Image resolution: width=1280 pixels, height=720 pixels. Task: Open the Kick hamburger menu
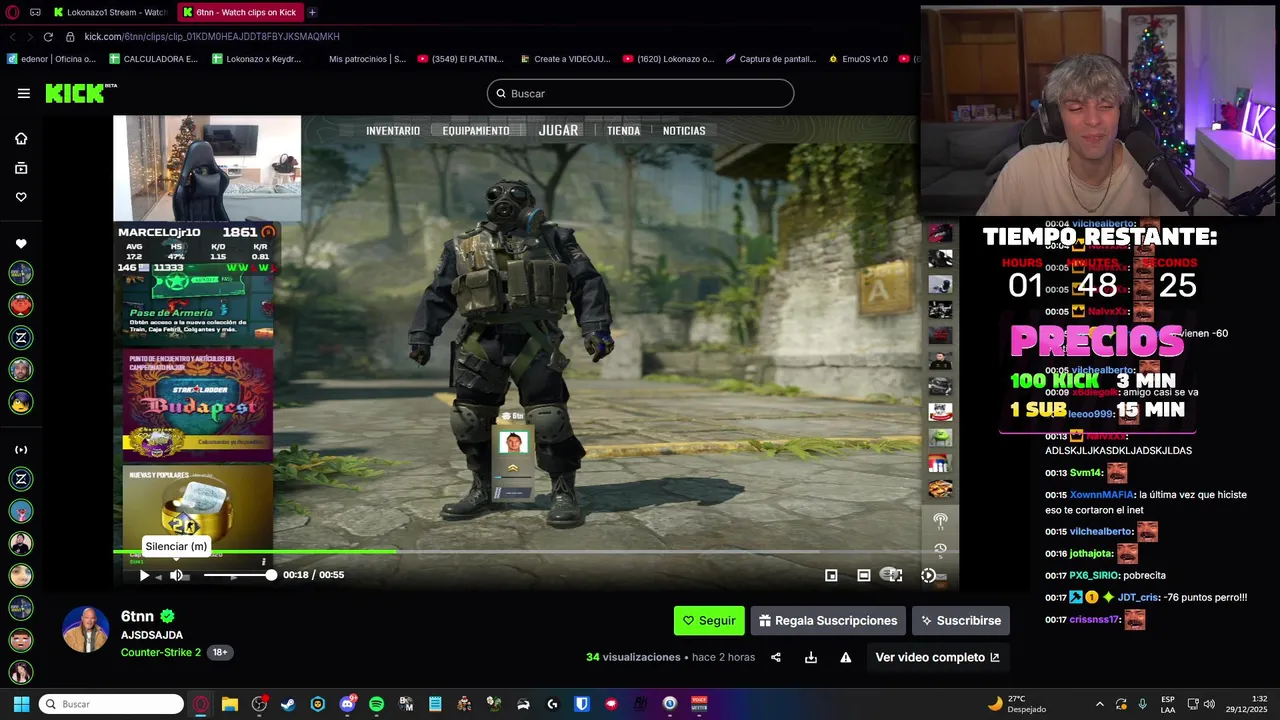[23, 93]
